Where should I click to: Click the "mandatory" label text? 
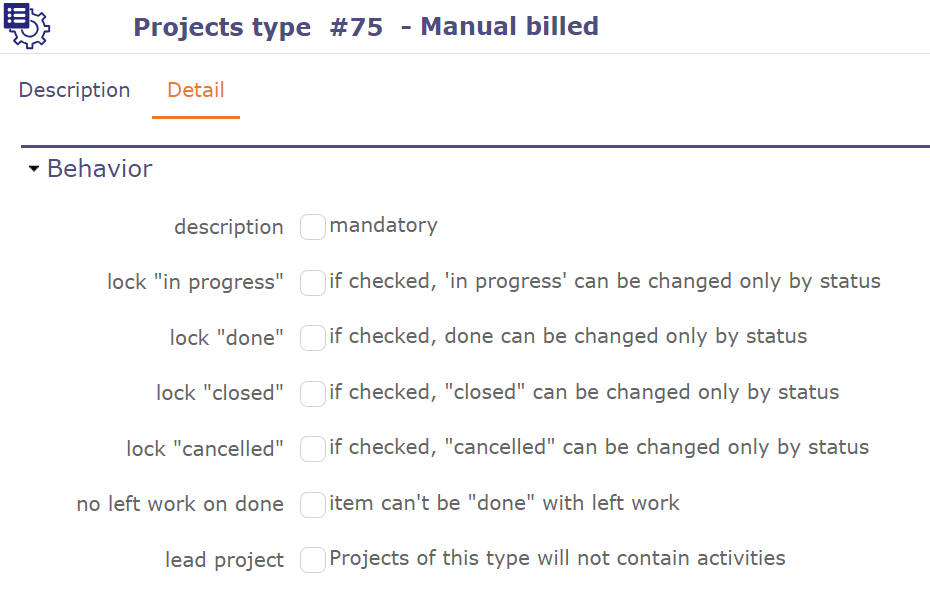(x=383, y=225)
